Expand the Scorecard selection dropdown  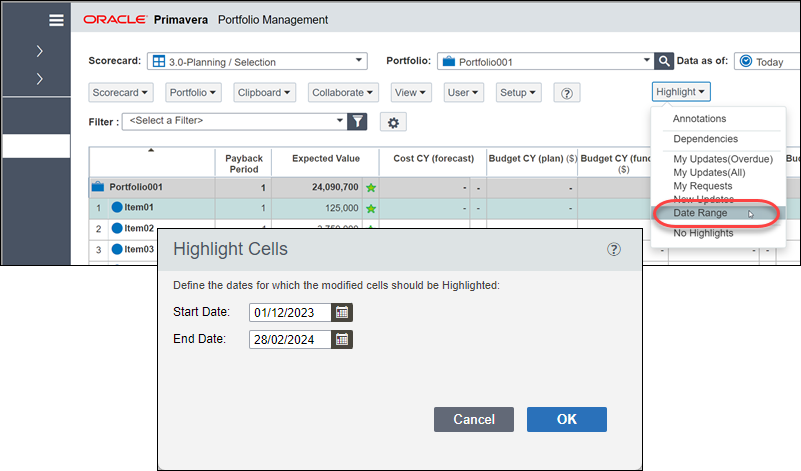[359, 61]
